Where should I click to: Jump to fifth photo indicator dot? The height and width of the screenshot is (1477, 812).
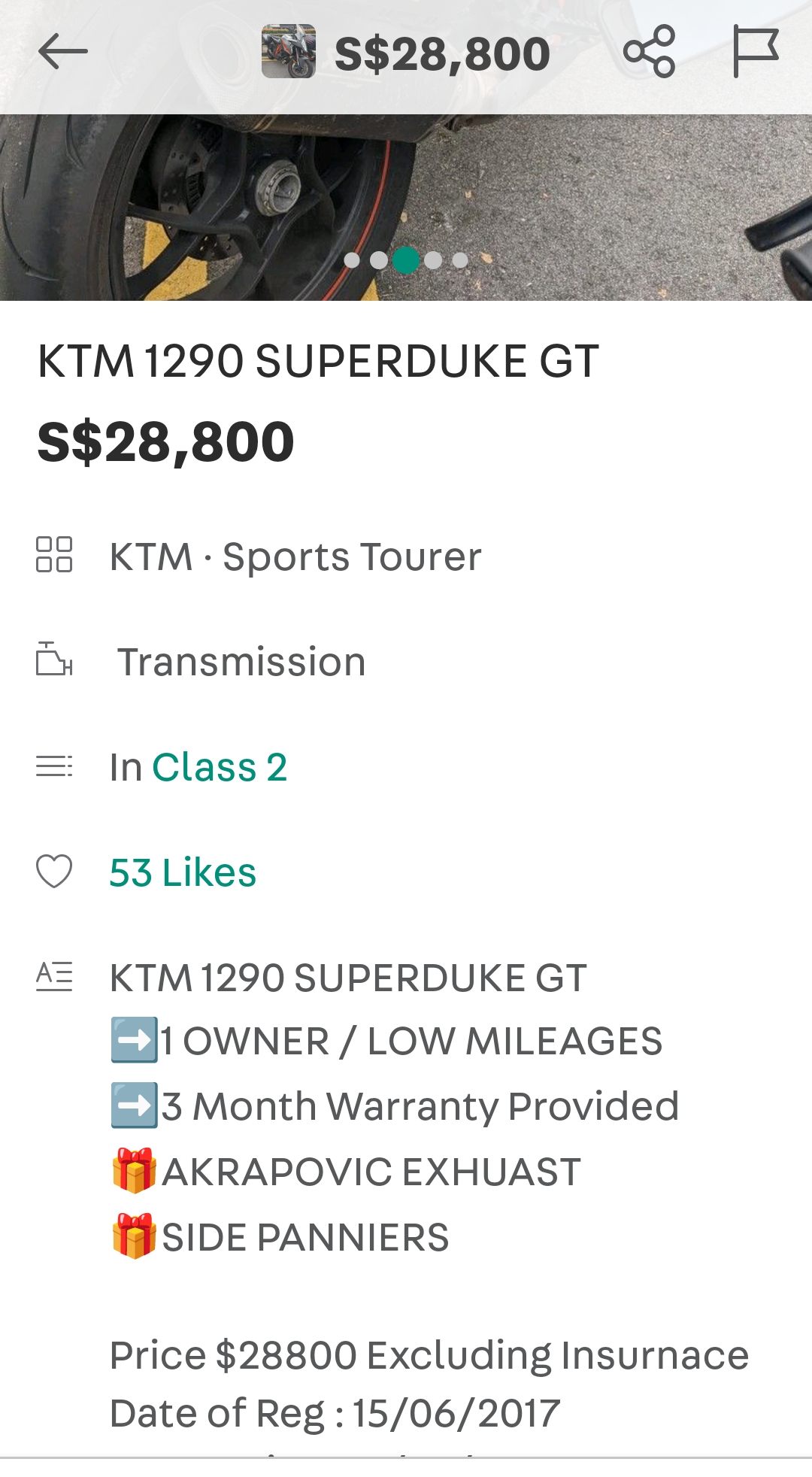[x=460, y=260]
